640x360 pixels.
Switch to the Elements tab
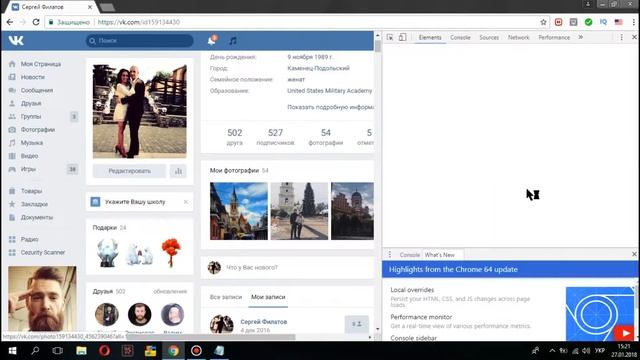tap(430, 37)
